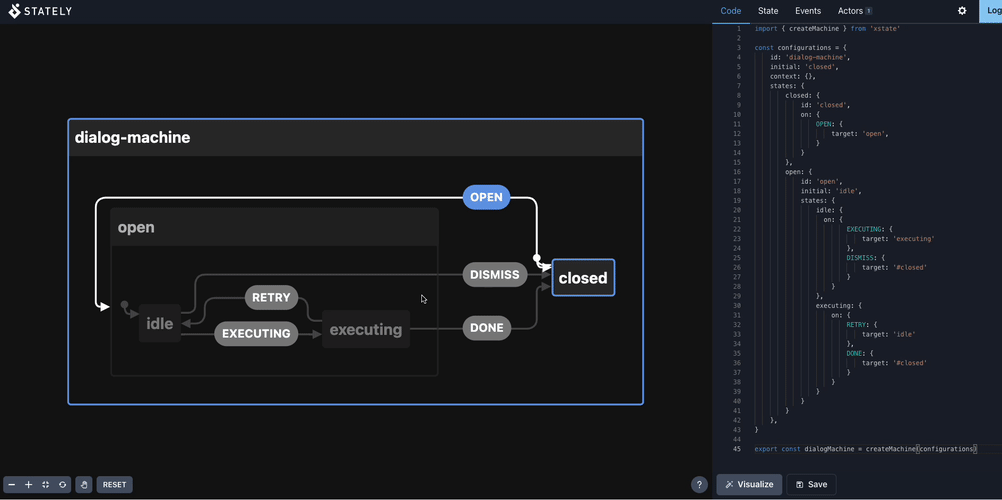Click the zoom in plus icon
Viewport: 1002px width, 500px height.
click(29, 485)
